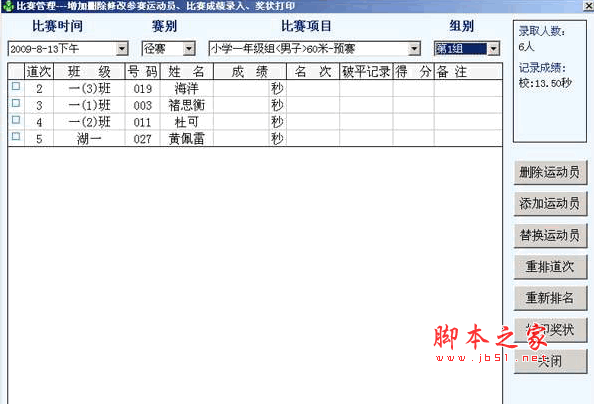Click the 名次 column header
594x404 pixels.
click(x=313, y=71)
